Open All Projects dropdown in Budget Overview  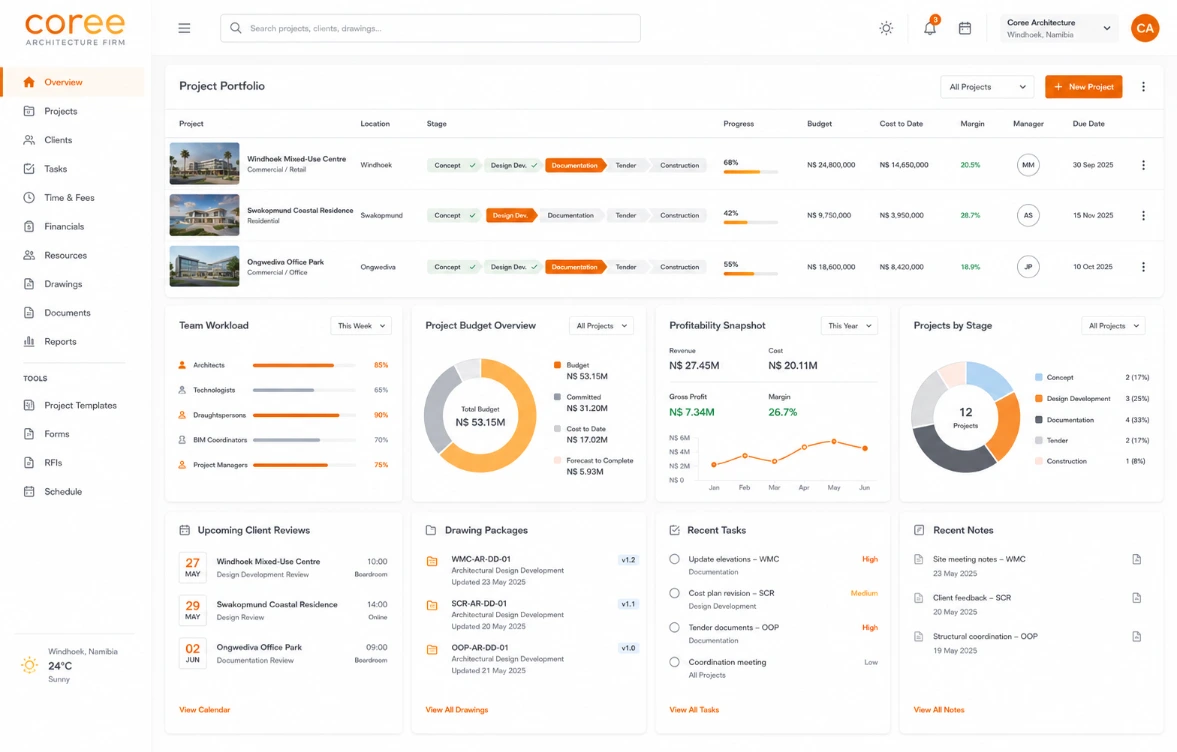[601, 326]
